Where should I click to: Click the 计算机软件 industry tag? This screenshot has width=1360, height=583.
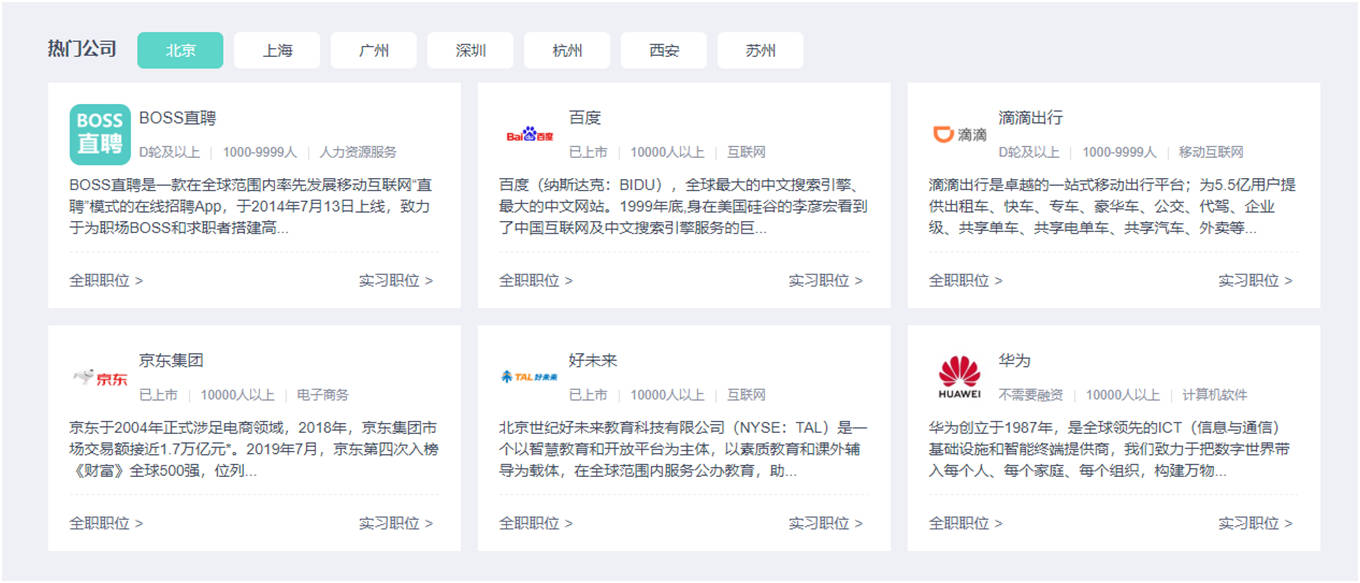point(1215,395)
